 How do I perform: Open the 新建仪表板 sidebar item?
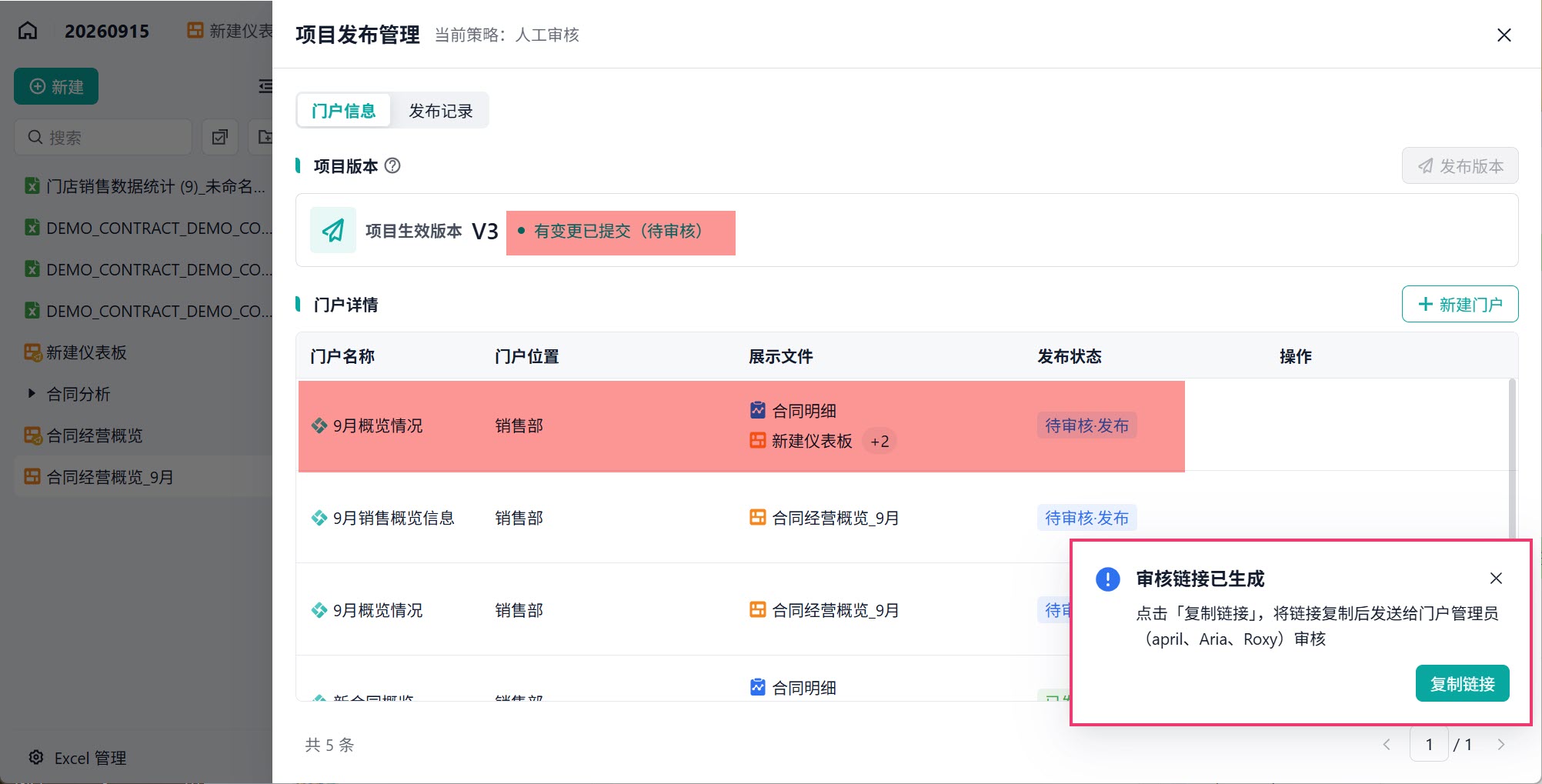pyautogui.click(x=77, y=352)
